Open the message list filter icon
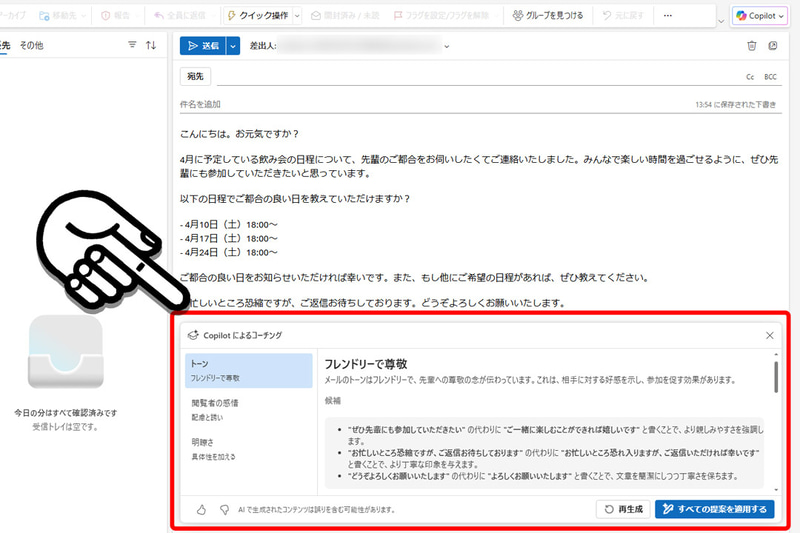This screenshot has height=533, width=800. coord(132,45)
